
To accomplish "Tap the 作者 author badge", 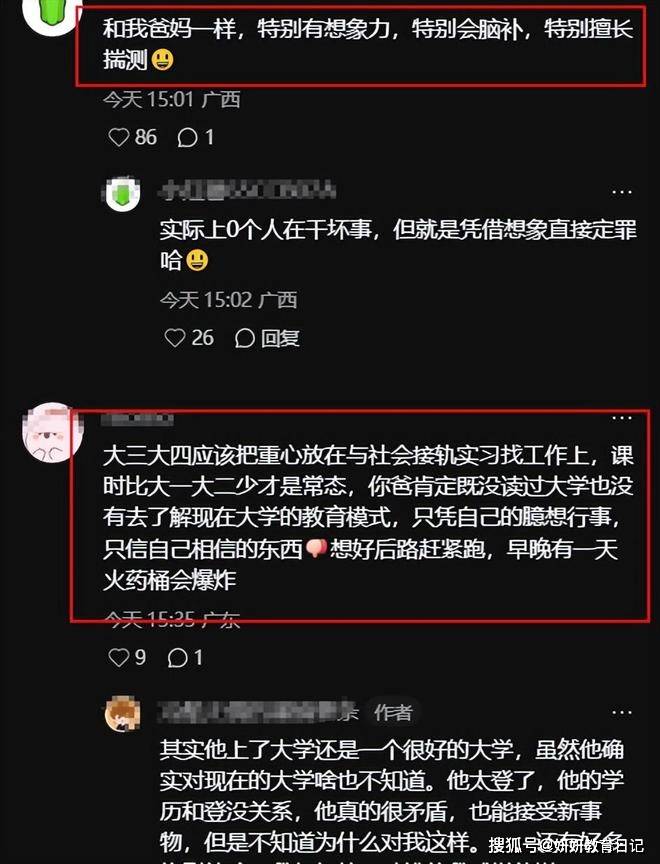I will [x=392, y=712].
